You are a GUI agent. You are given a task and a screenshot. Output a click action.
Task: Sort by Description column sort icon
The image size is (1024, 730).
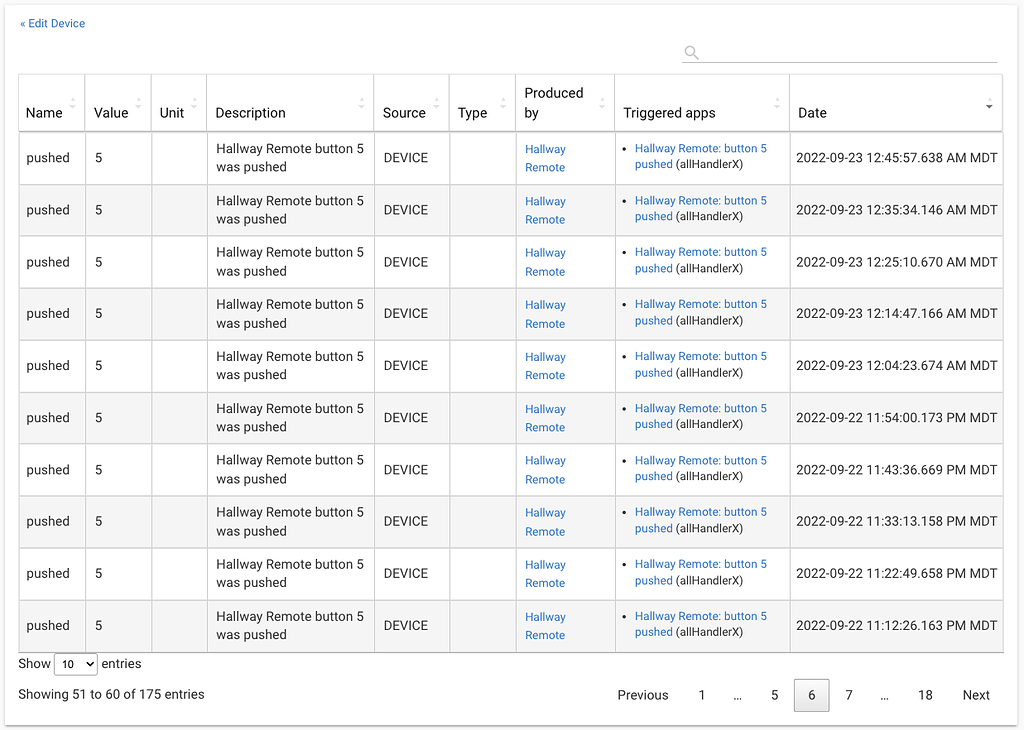pyautogui.click(x=361, y=103)
